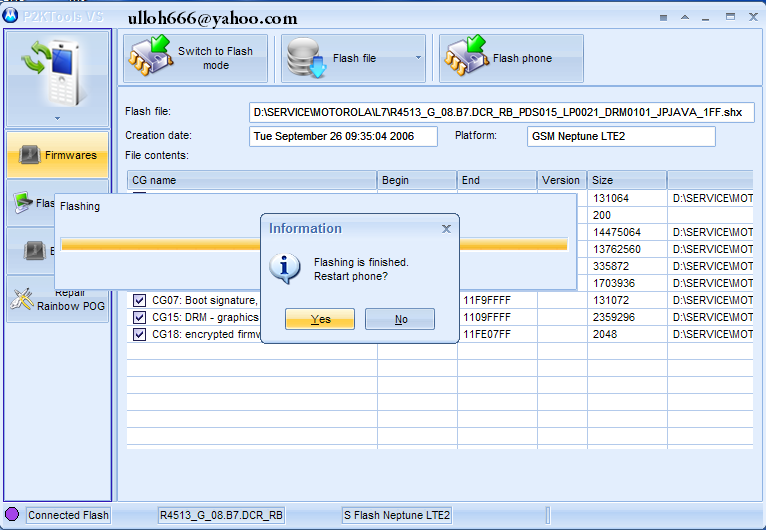Open the Firmwares section

coord(58,155)
